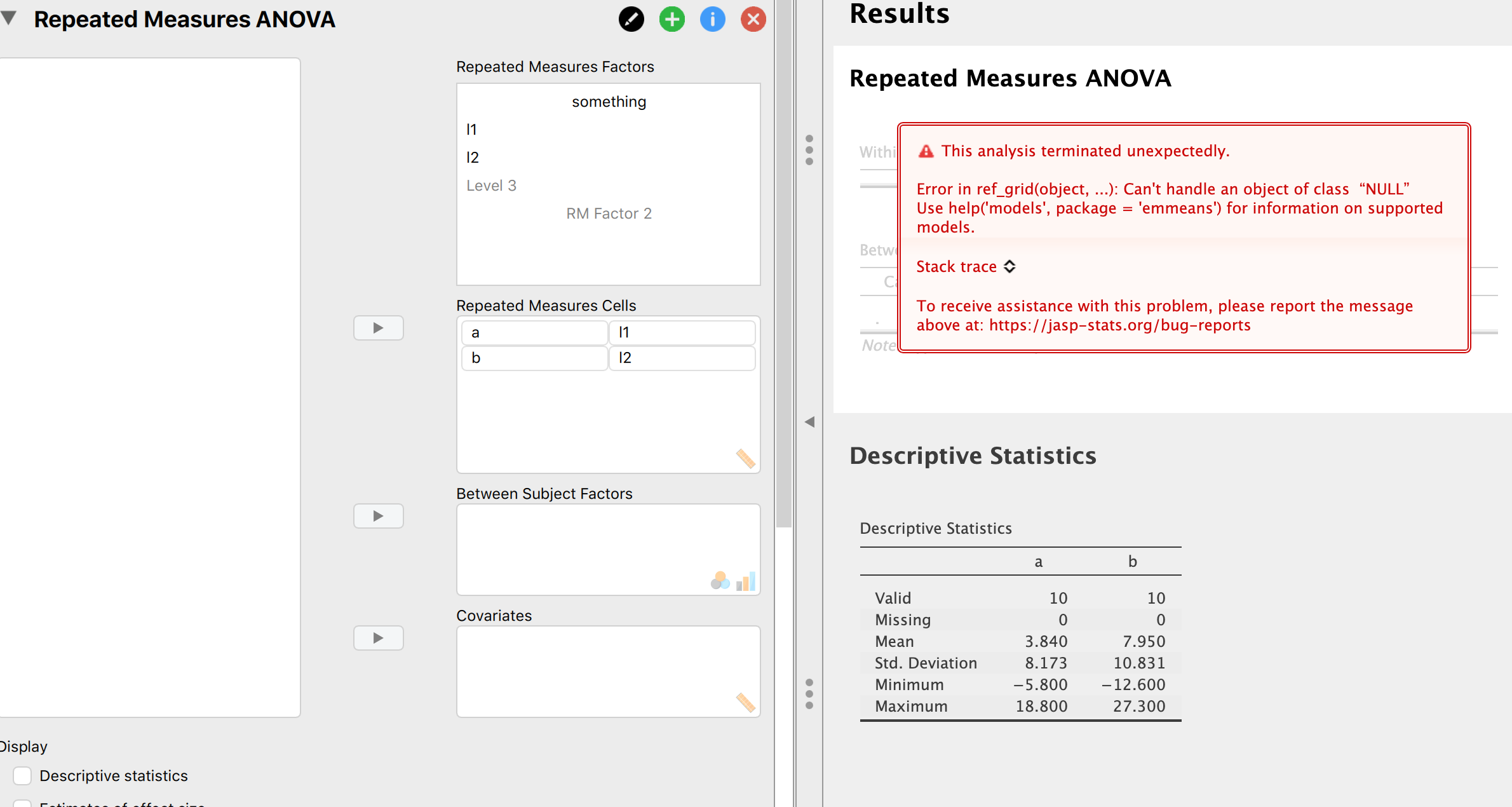Toggle selection of the RM Factor 2 entry
The height and width of the screenshot is (807, 1512).
(x=608, y=214)
